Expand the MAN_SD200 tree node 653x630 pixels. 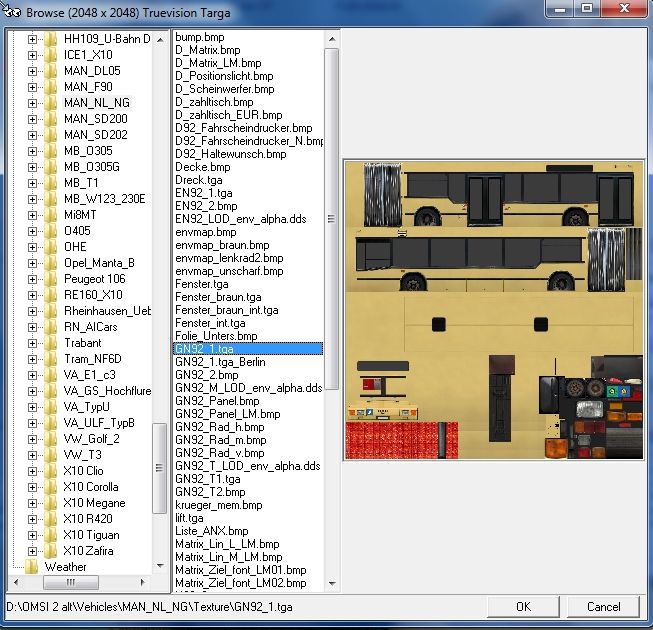pyautogui.click(x=32, y=119)
